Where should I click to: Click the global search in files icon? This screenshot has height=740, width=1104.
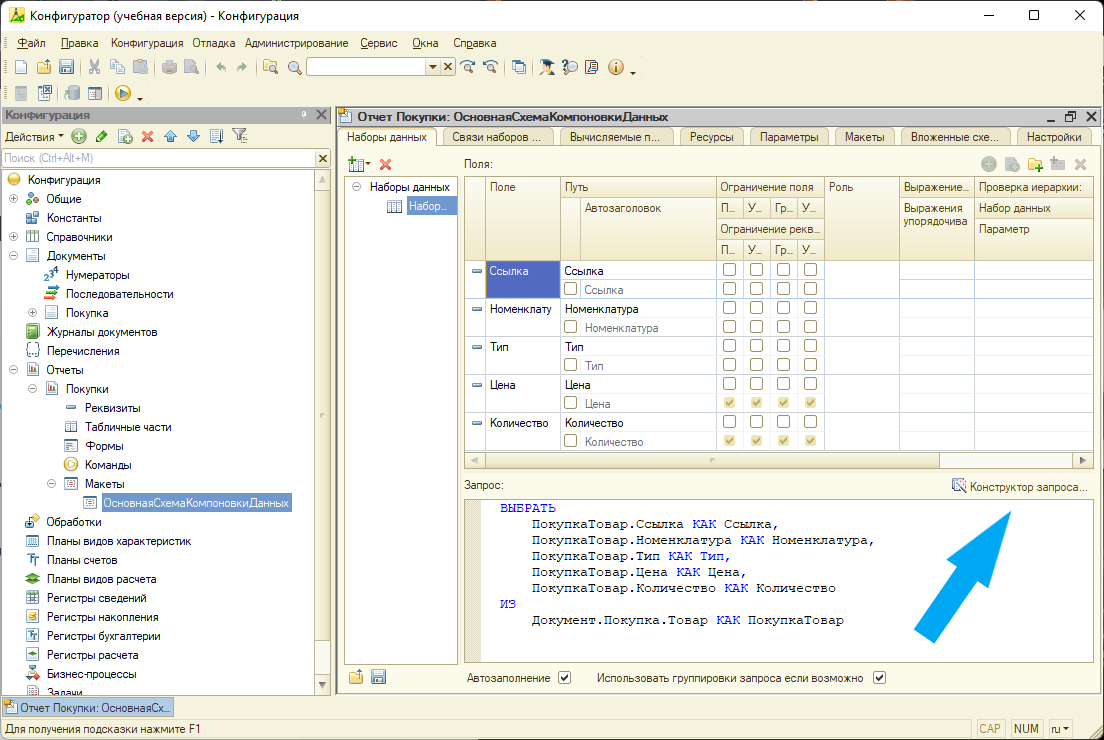pos(270,67)
